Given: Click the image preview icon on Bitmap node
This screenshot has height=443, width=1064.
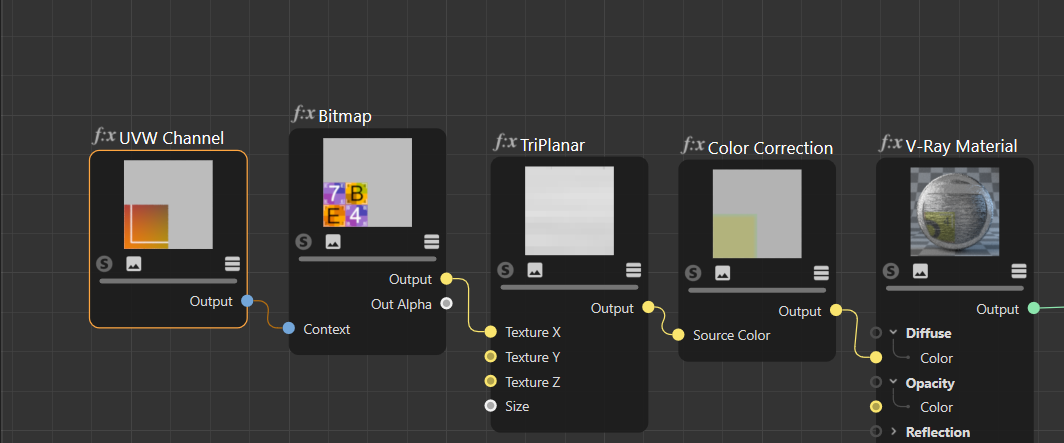Looking at the screenshot, I should coord(332,242).
